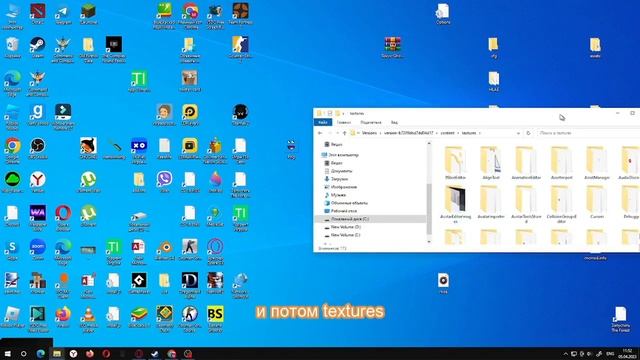
Task: Select the Firefox shortcut on the desktop
Action: (x=63, y=317)
